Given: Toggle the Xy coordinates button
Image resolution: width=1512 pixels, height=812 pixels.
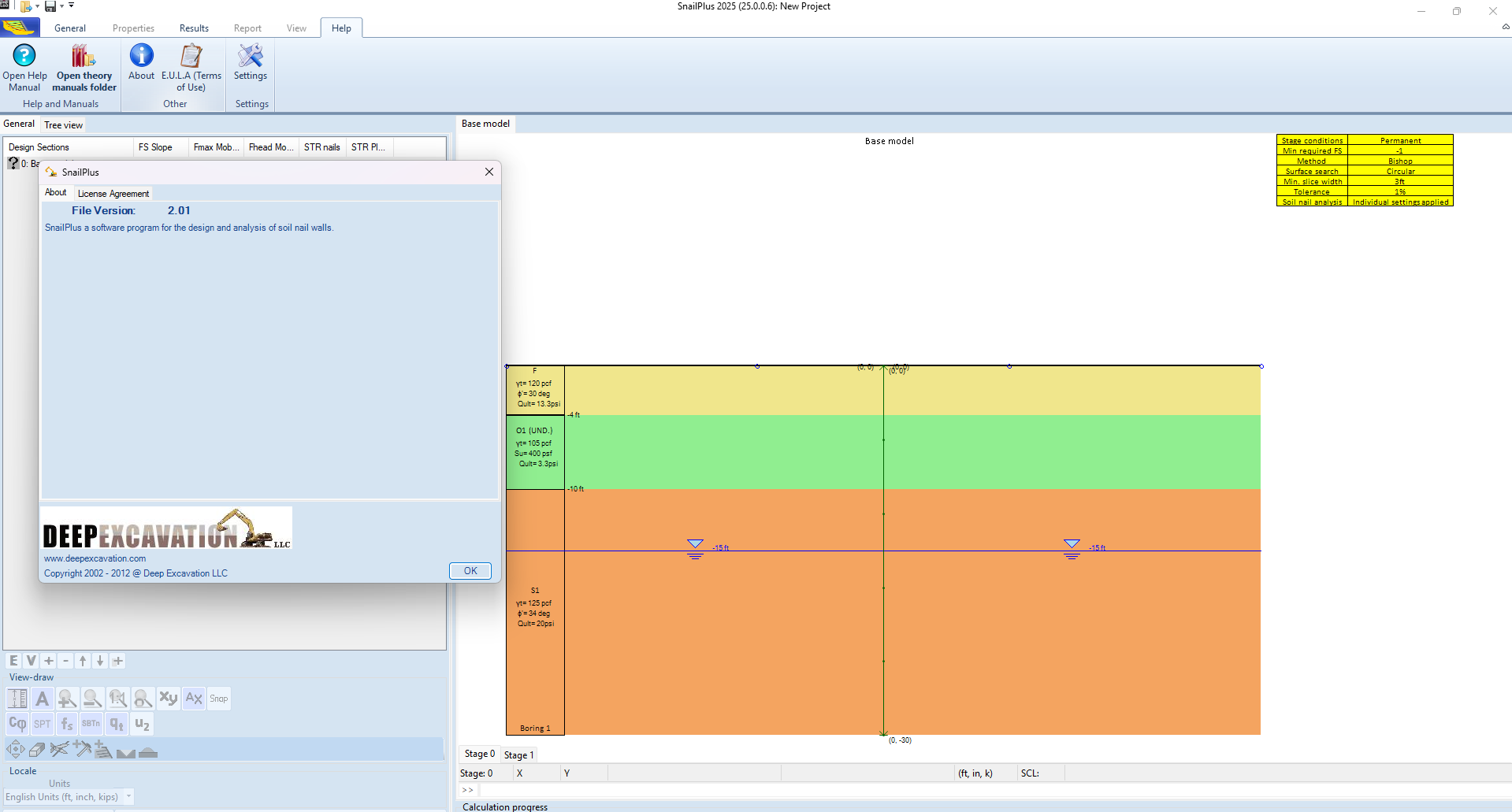Looking at the screenshot, I should (168, 699).
